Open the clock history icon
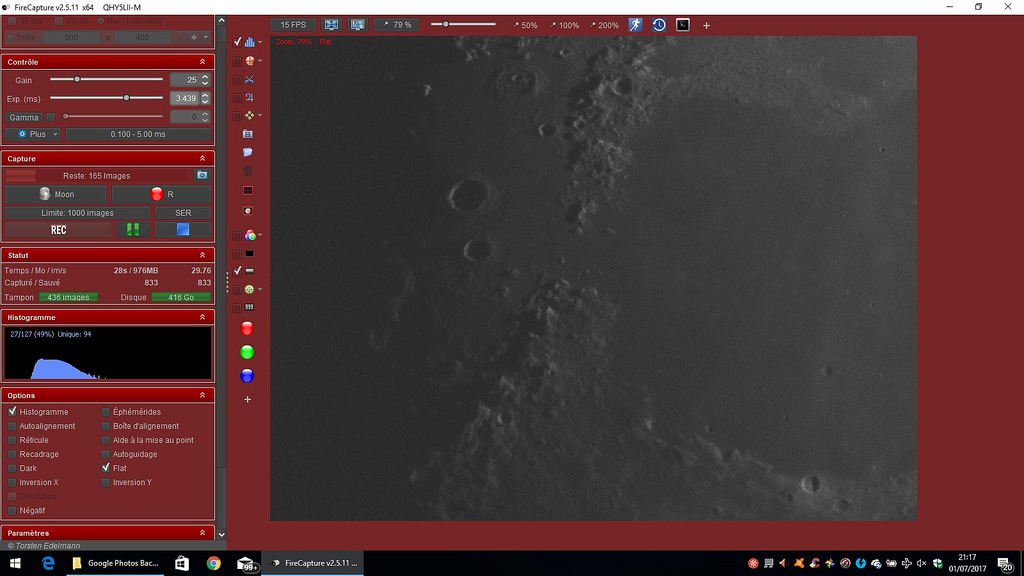This screenshot has width=1024, height=576. coord(659,25)
